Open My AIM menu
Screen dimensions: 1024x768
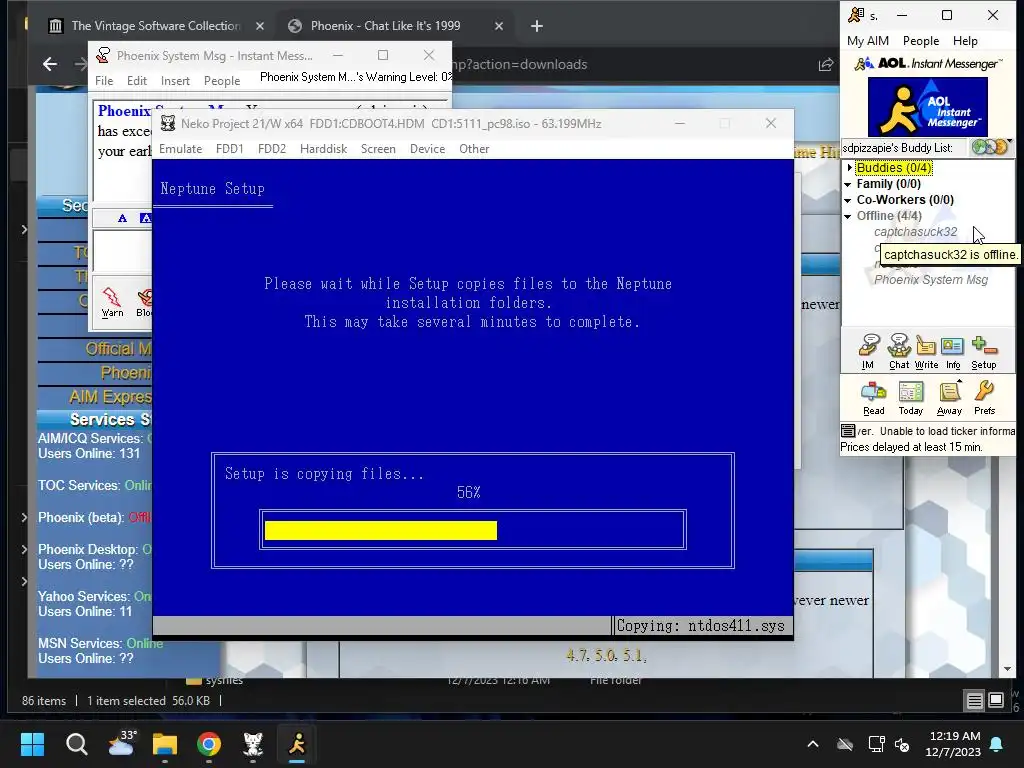tap(867, 41)
